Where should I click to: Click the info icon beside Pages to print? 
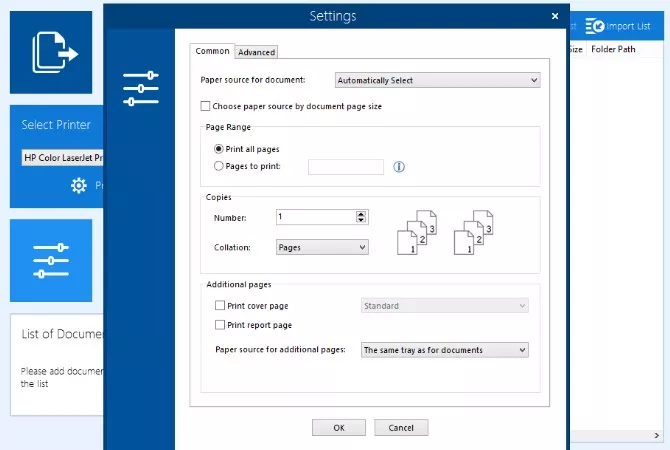pyautogui.click(x=399, y=167)
